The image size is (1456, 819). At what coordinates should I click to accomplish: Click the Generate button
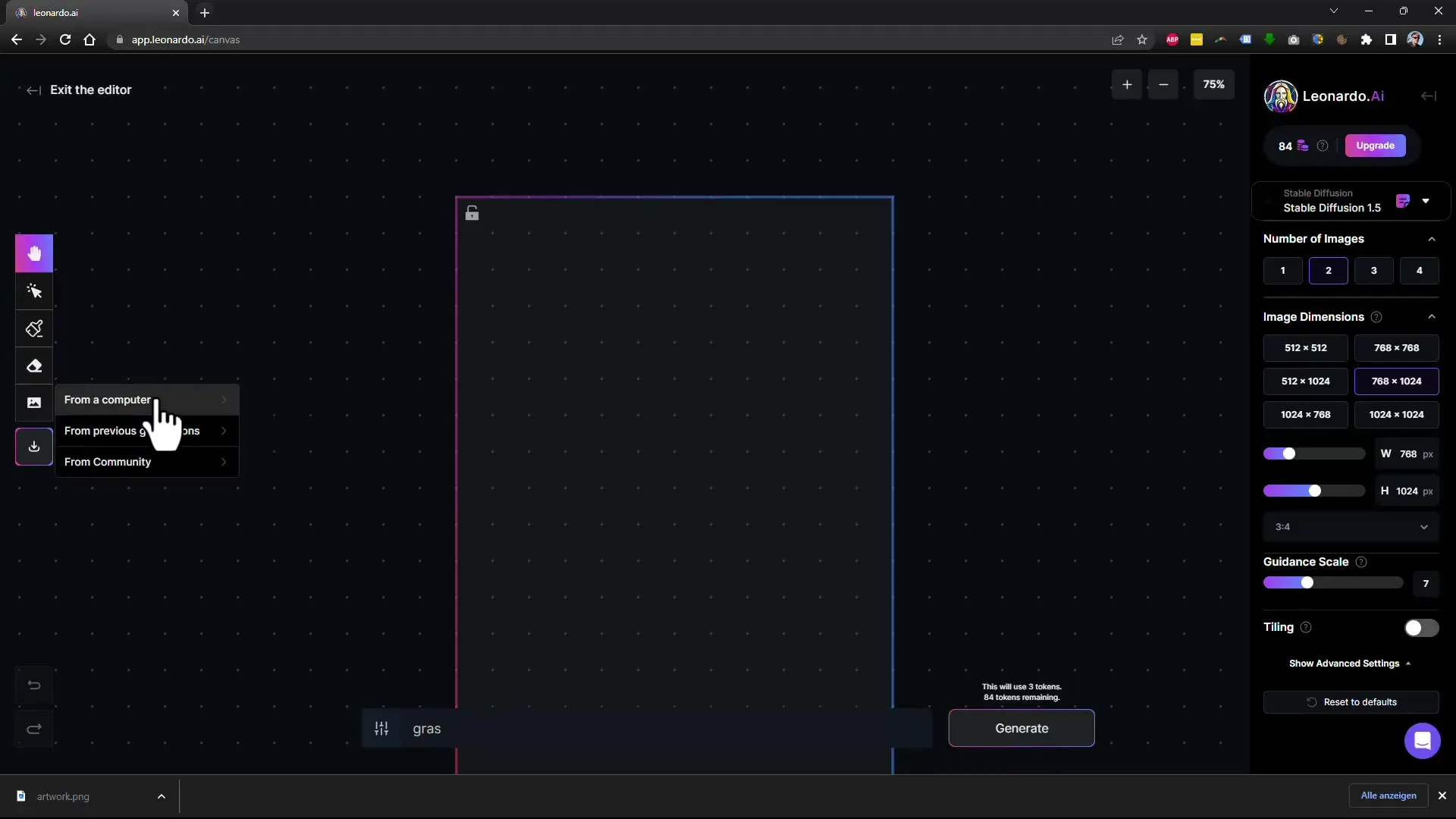pyautogui.click(x=1022, y=728)
